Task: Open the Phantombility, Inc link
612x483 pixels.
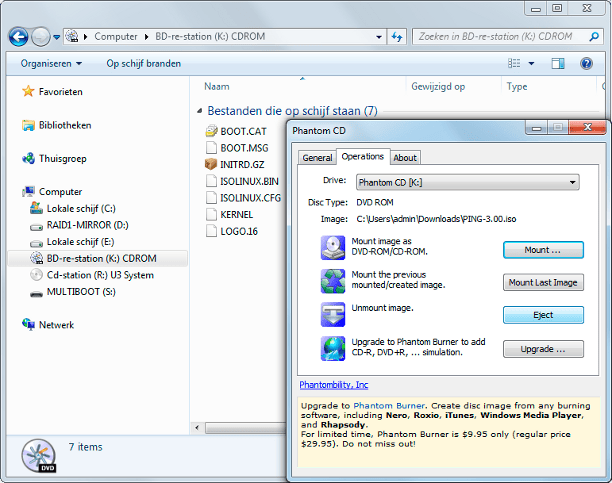Action: click(334, 385)
